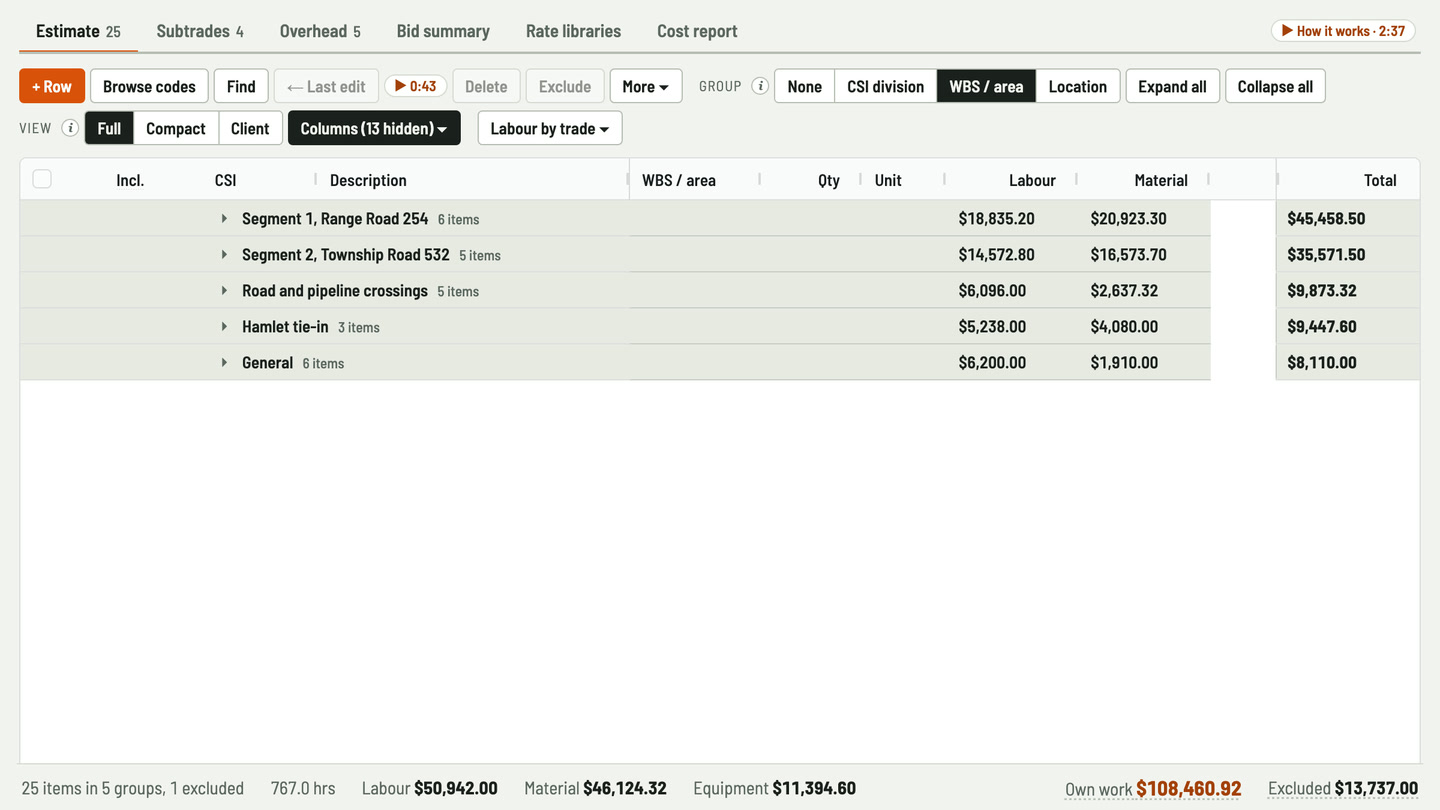Click General material $1,910.00
The image size is (1440, 810).
(x=1124, y=362)
